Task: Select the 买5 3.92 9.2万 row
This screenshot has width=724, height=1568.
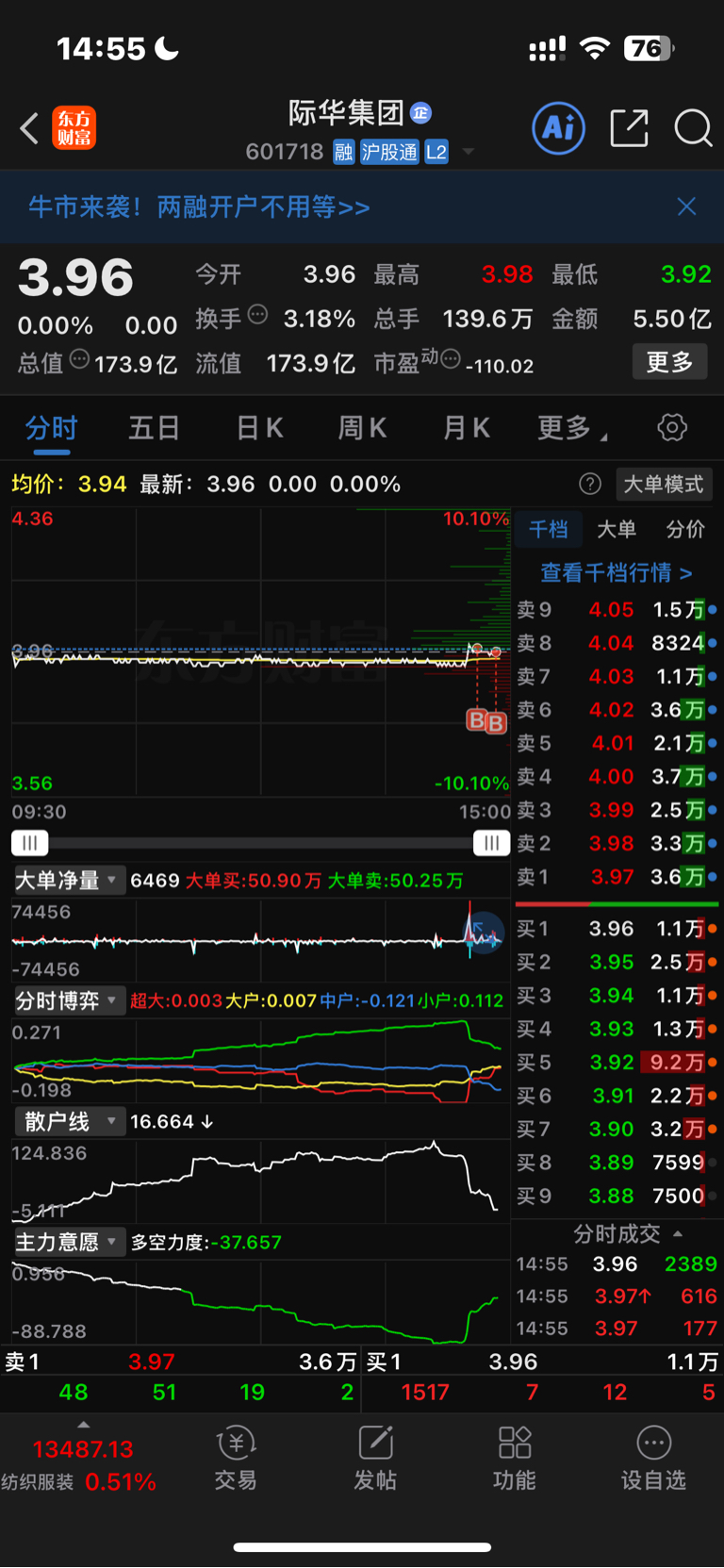Action: (617, 1063)
